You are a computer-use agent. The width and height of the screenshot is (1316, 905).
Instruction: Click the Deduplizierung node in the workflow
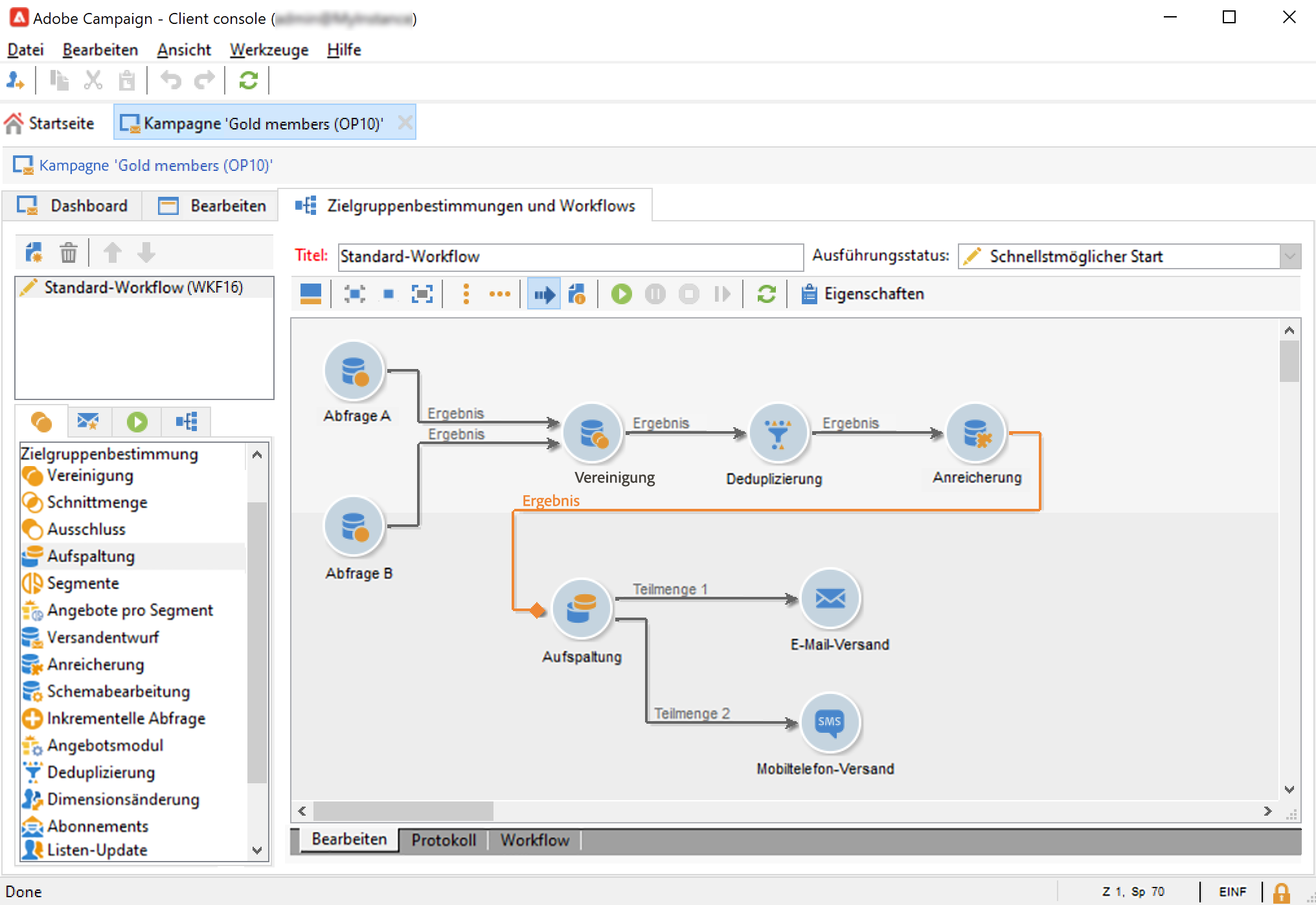point(777,434)
